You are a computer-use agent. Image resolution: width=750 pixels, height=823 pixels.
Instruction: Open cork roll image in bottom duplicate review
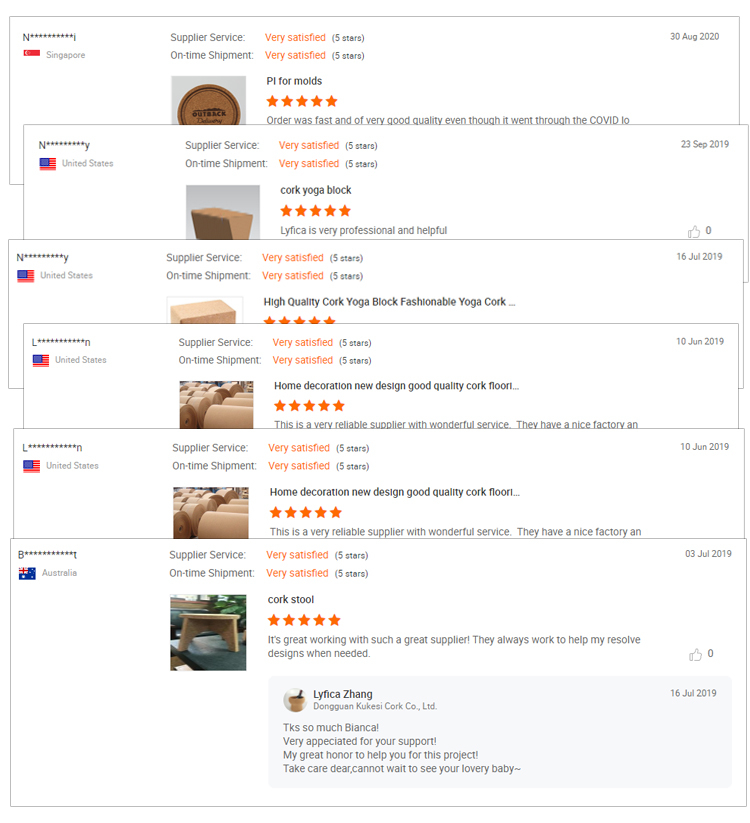point(211,513)
